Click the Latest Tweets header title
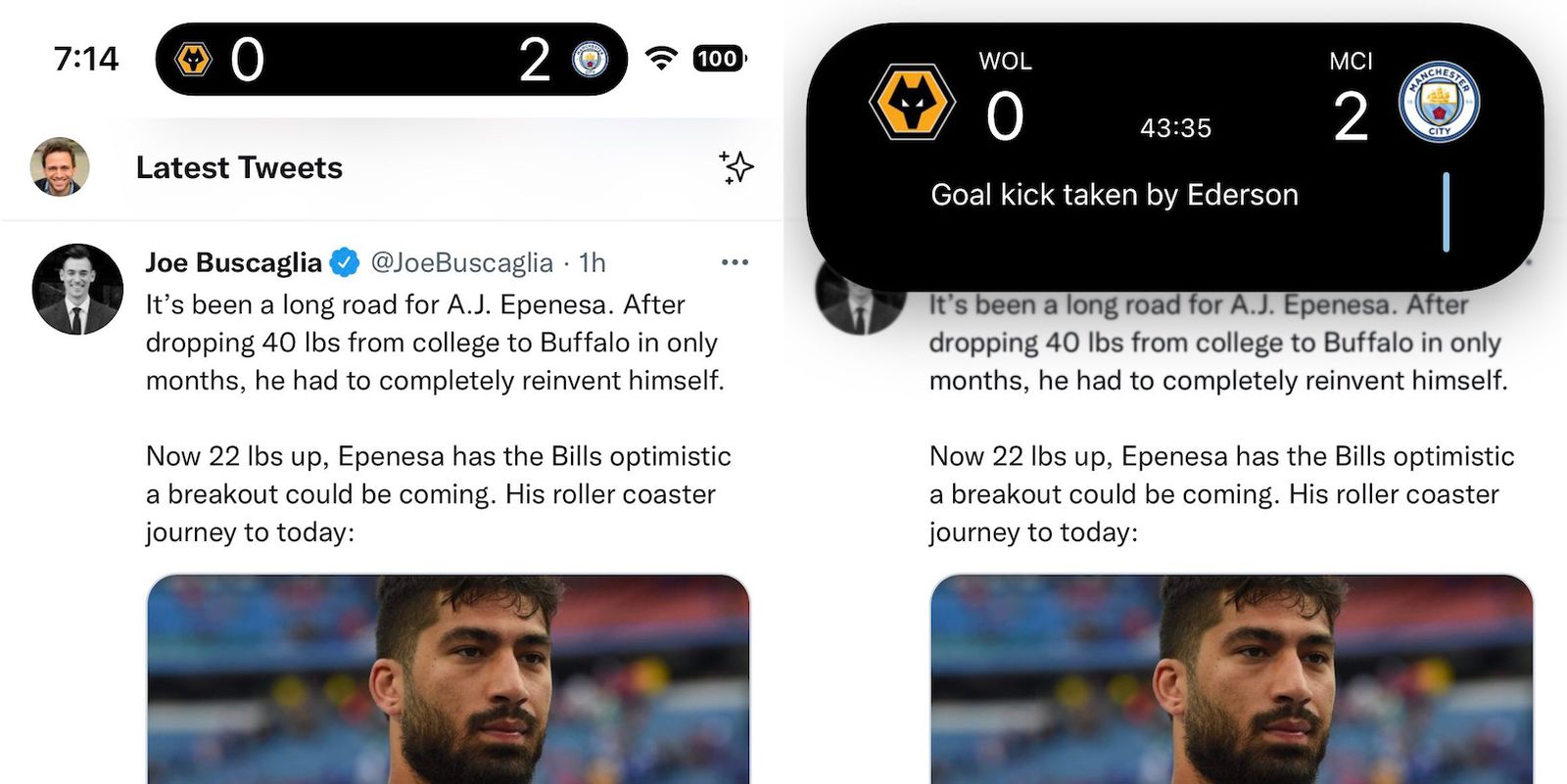The height and width of the screenshot is (784, 1567). (239, 167)
